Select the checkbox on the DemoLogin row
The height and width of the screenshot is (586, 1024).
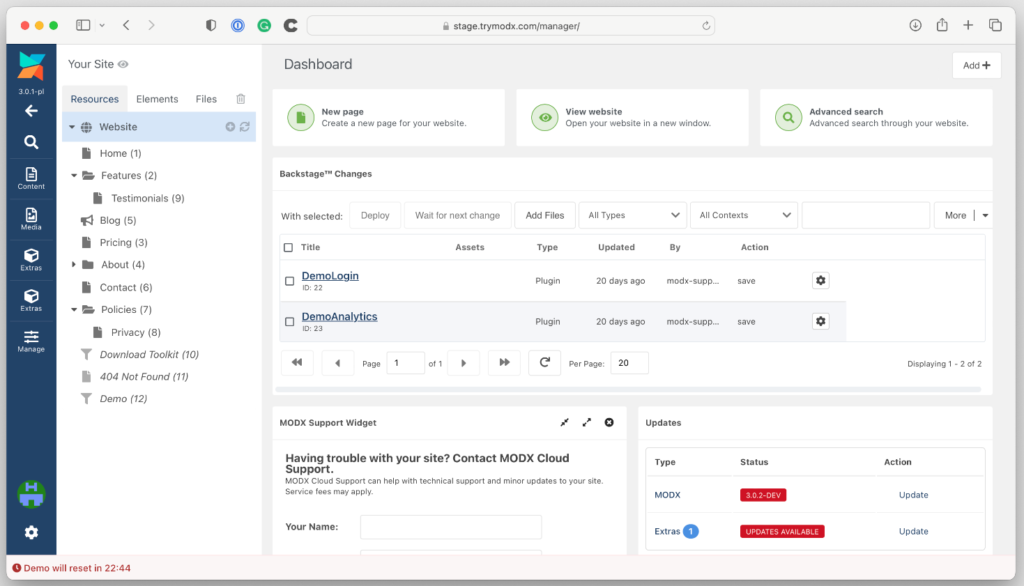[x=290, y=280]
